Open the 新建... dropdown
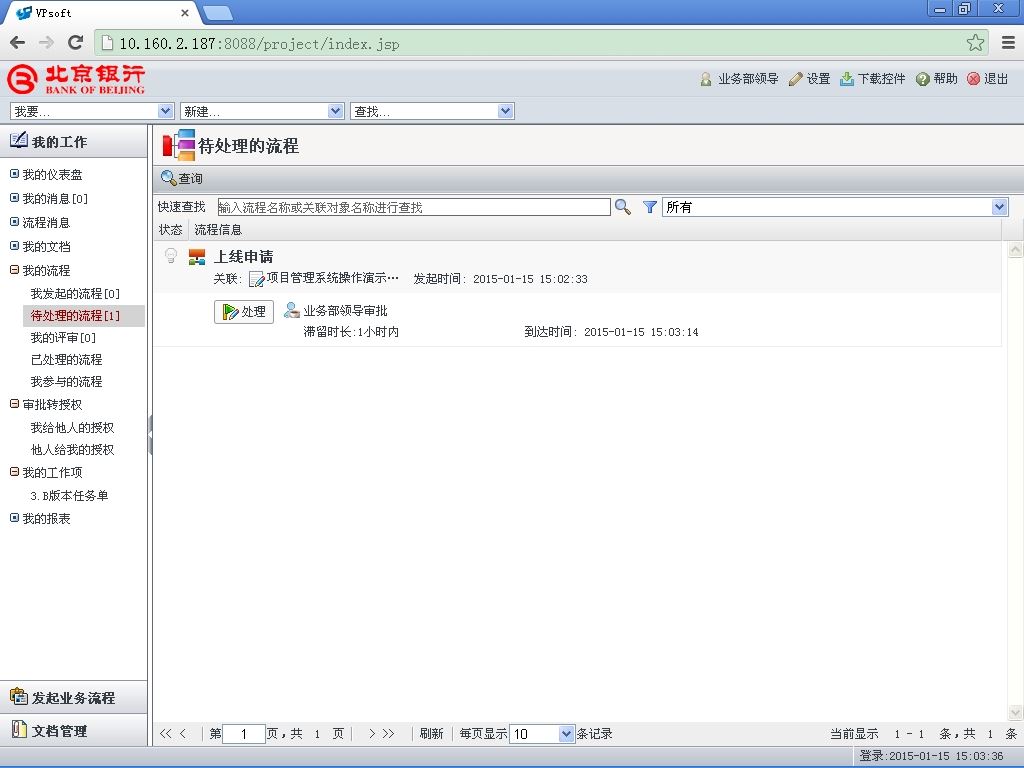The image size is (1024, 768). tap(262, 111)
